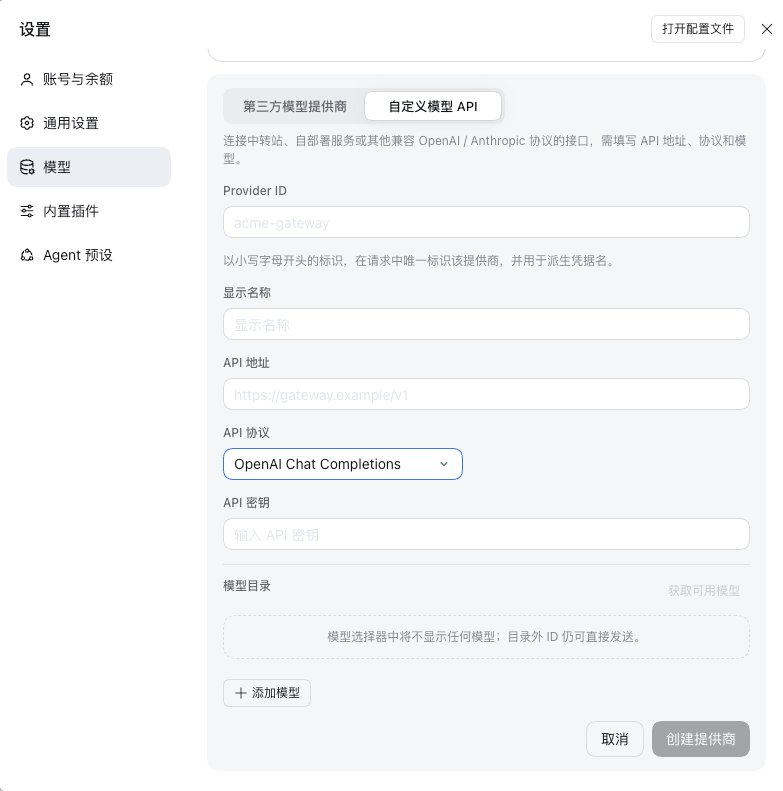Click the API 协议 label
The width and height of the screenshot is (783, 791).
[246, 433]
